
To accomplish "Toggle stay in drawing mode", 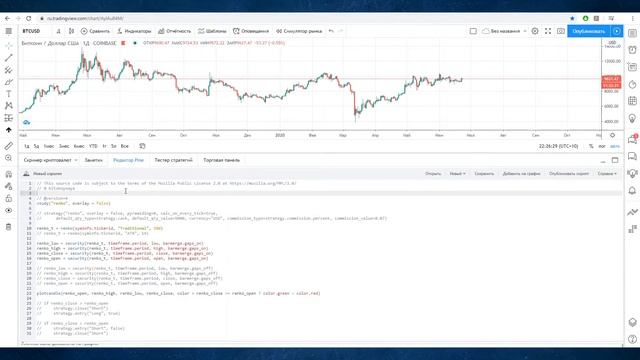I will click(x=8, y=186).
